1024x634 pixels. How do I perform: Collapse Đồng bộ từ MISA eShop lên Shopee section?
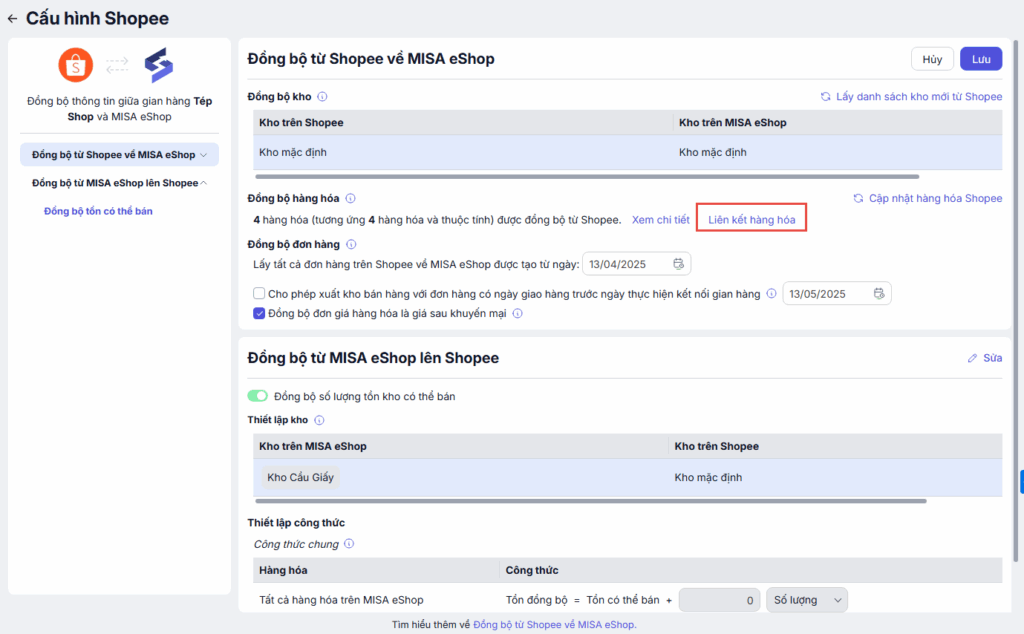tap(204, 183)
